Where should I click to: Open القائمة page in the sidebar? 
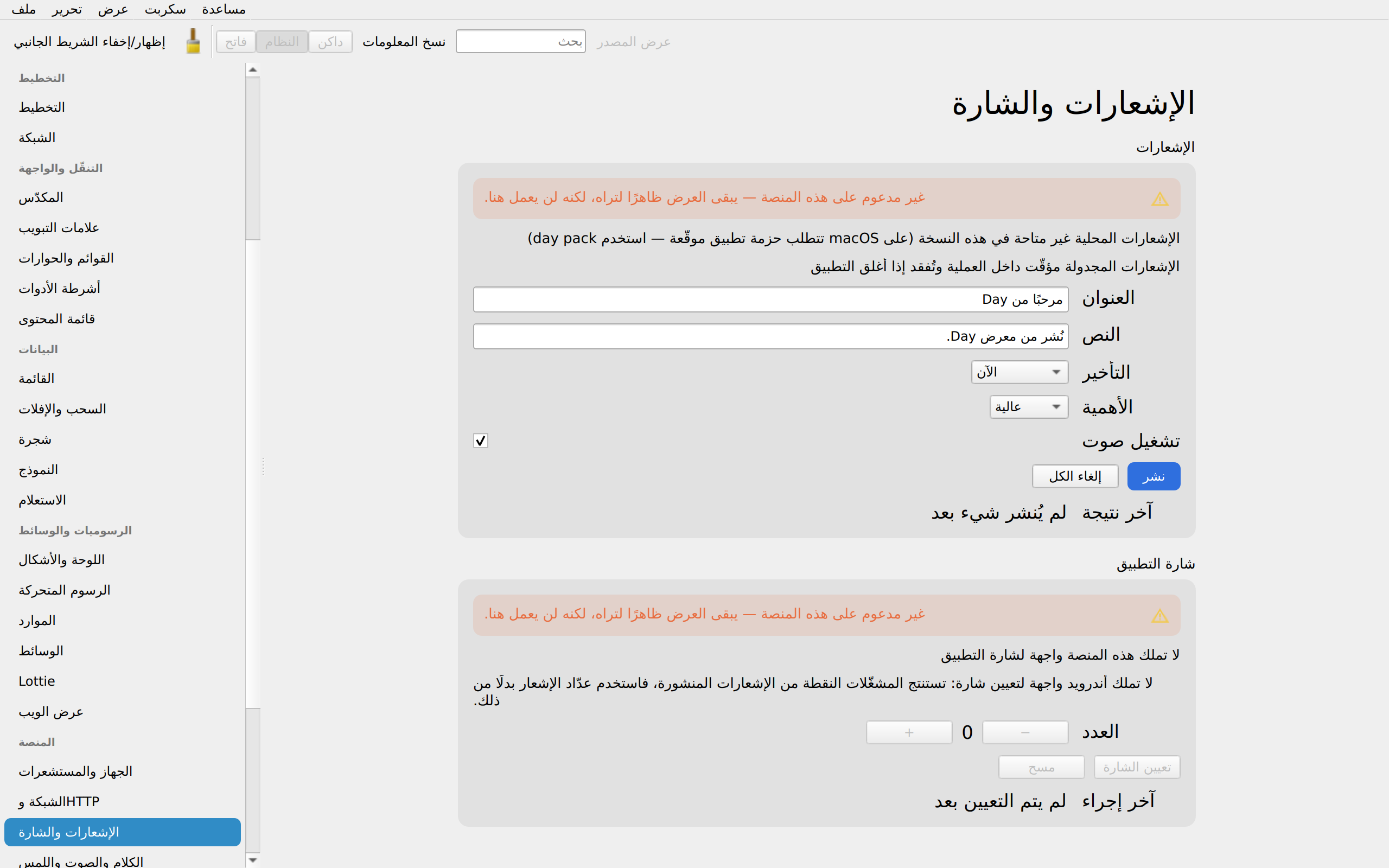coord(122,379)
